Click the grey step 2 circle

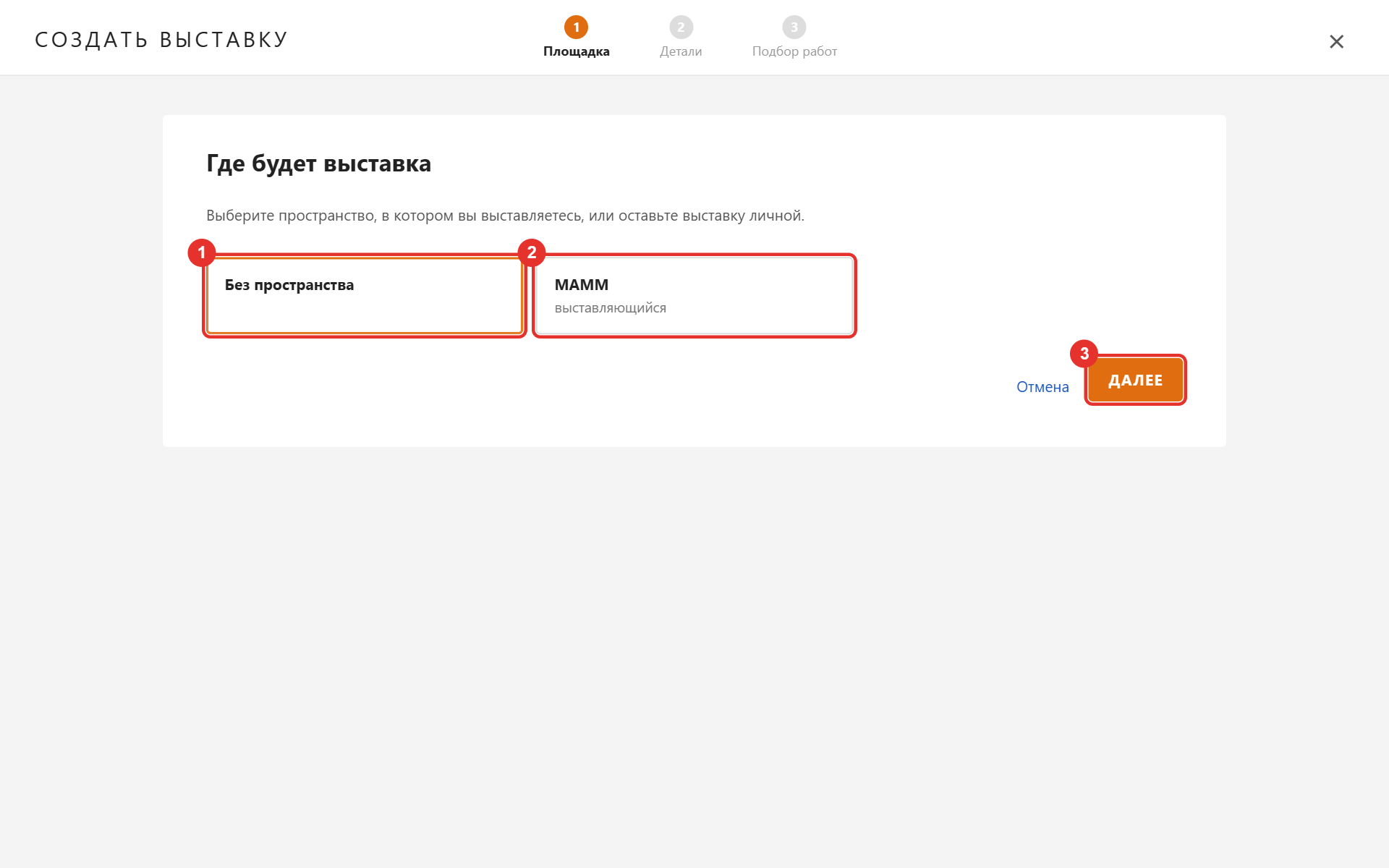pyautogui.click(x=681, y=27)
